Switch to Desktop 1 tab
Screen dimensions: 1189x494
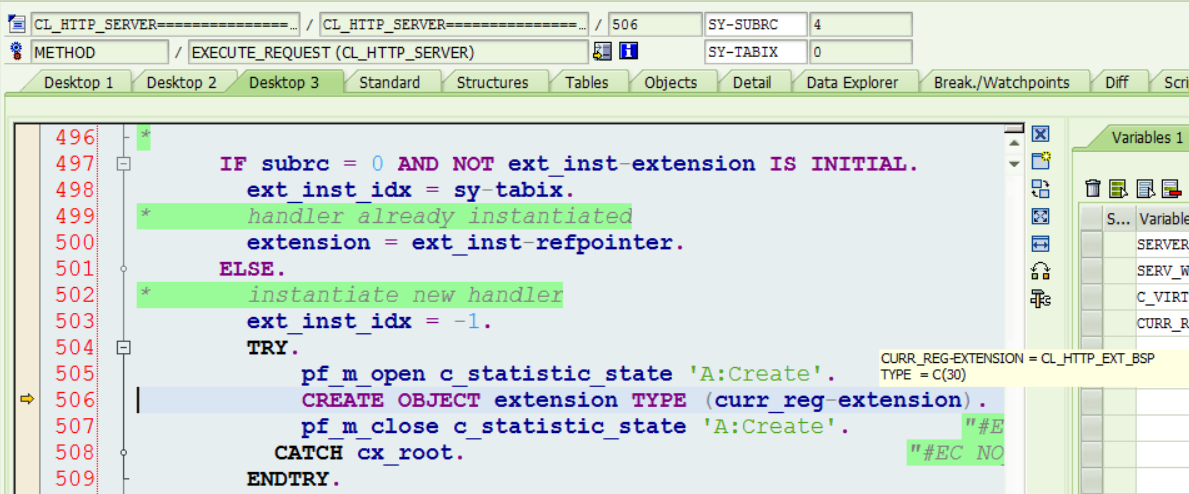(x=79, y=83)
